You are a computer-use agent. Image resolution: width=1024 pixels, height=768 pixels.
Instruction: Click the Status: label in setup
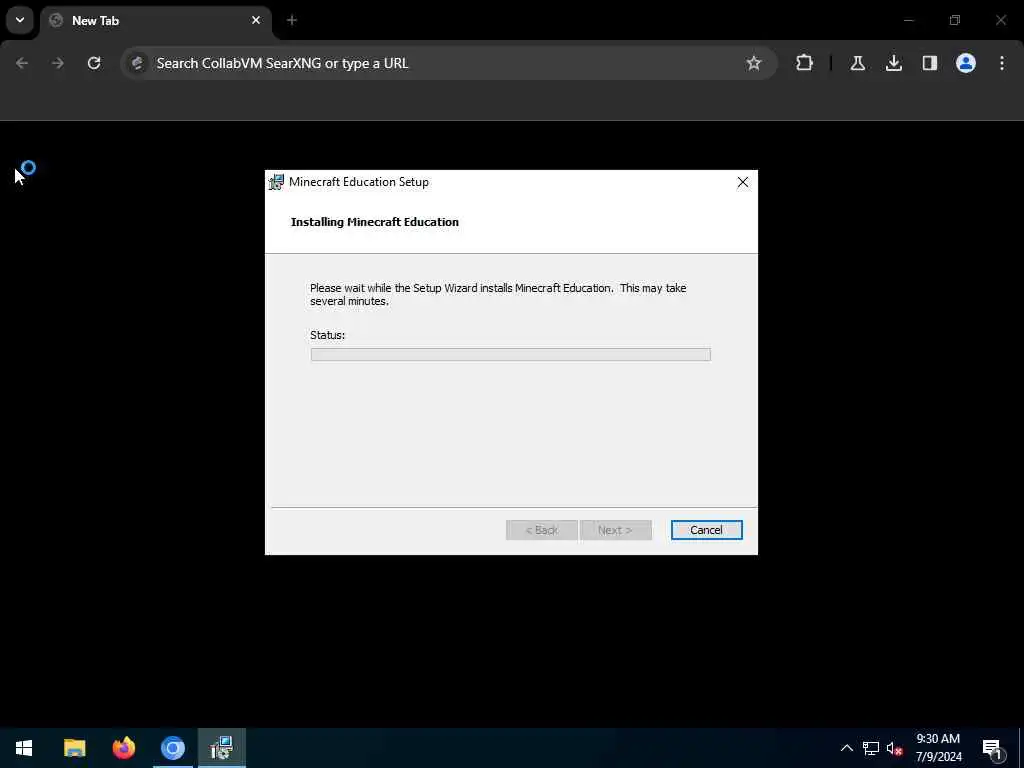pos(327,335)
